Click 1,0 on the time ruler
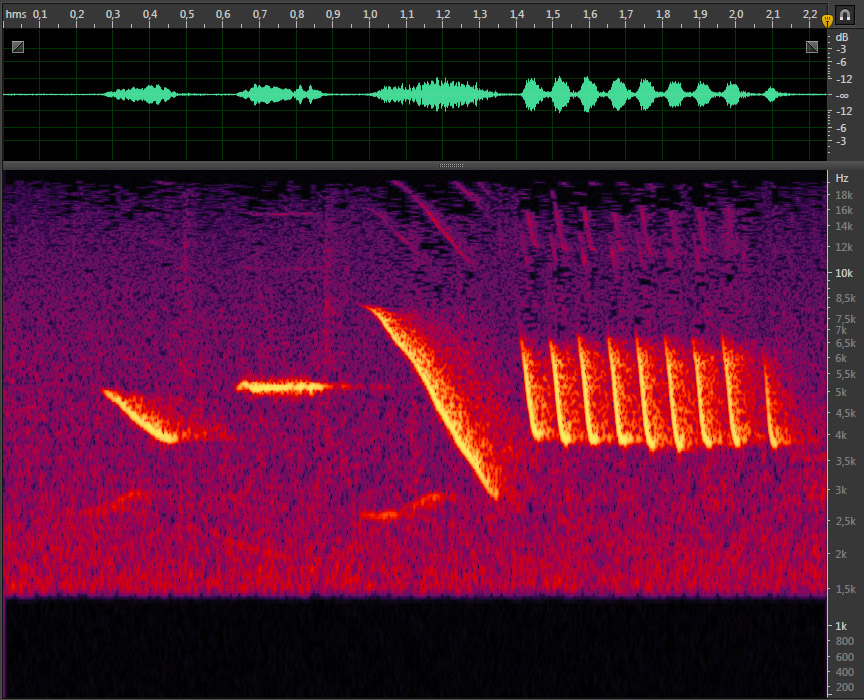Image resolution: width=864 pixels, height=700 pixels. (370, 14)
